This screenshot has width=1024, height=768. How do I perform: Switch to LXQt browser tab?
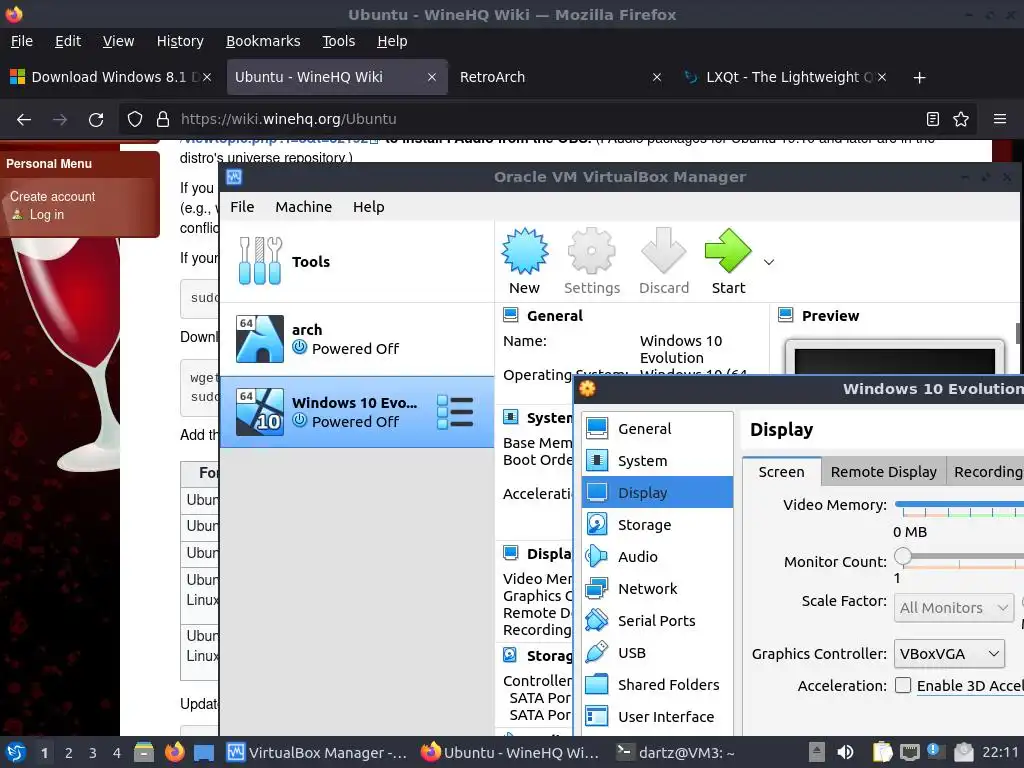click(786, 77)
